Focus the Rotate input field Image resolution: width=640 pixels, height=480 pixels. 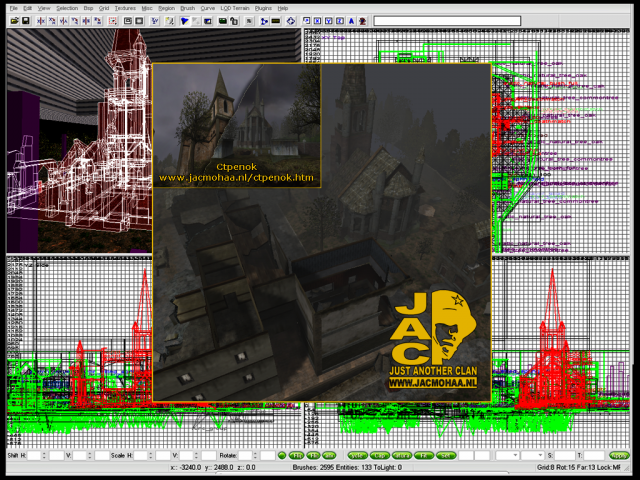245,456
